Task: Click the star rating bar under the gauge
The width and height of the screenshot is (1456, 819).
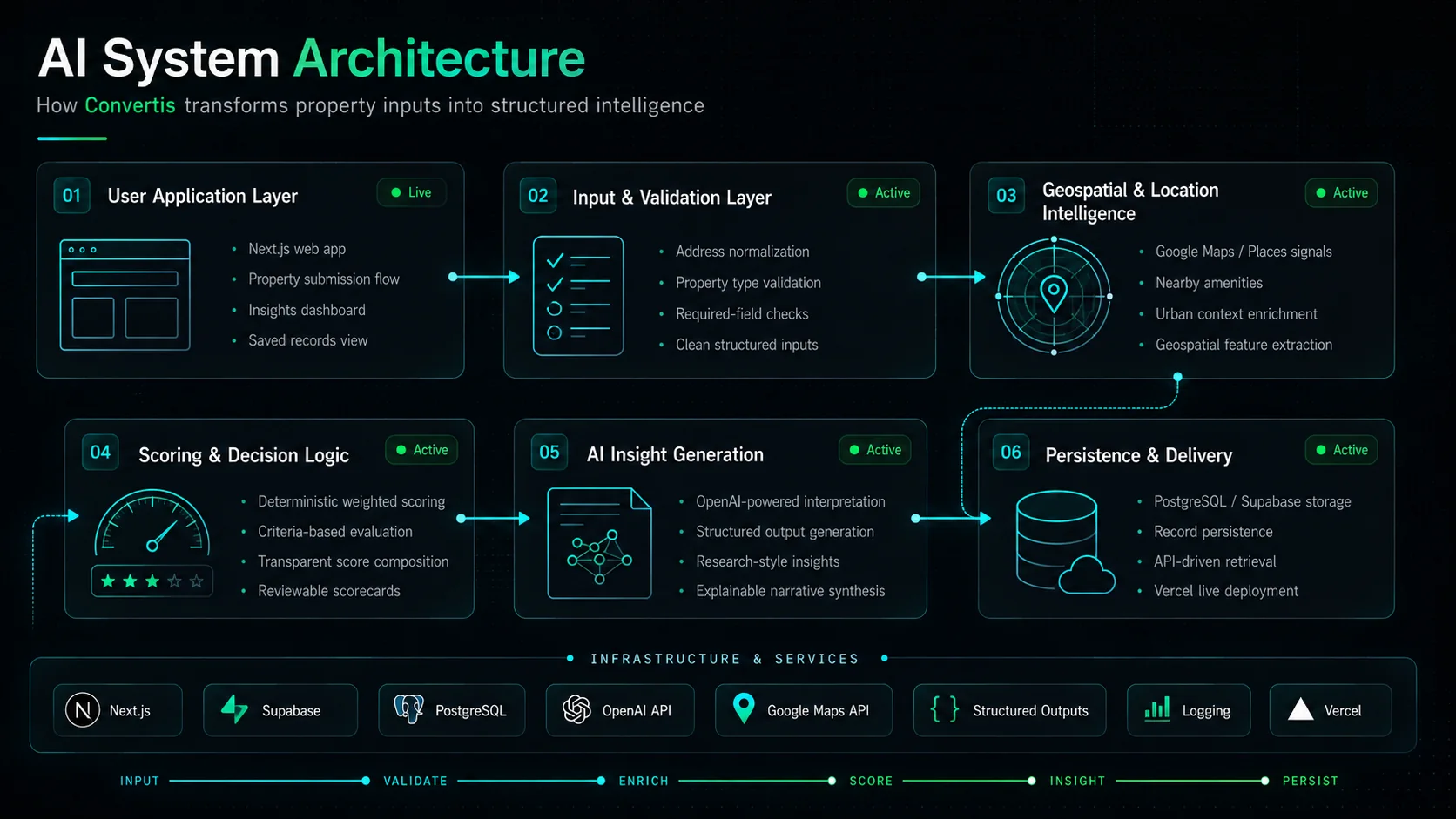Action: (x=152, y=581)
